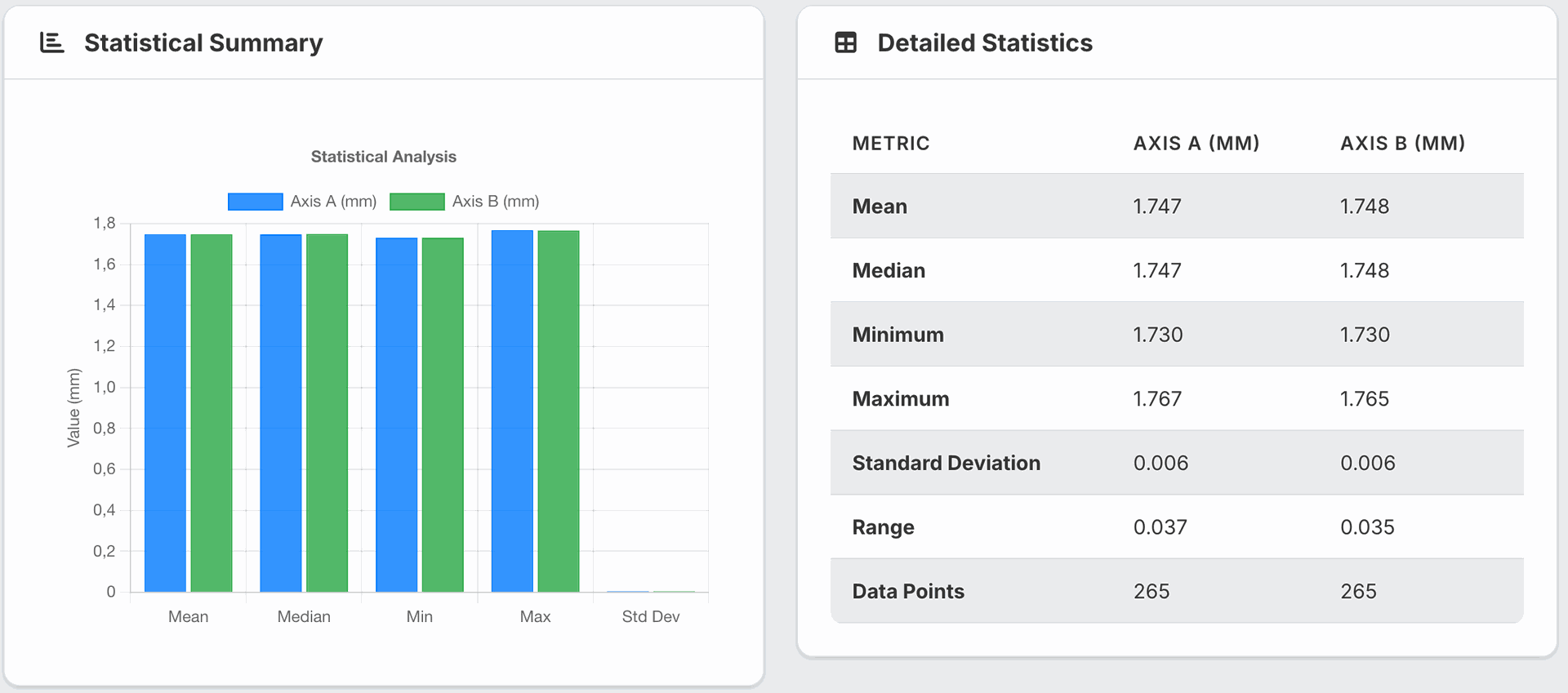The image size is (1568, 693).
Task: Click the AXIS B (MM) column header
Action: coord(1402,144)
